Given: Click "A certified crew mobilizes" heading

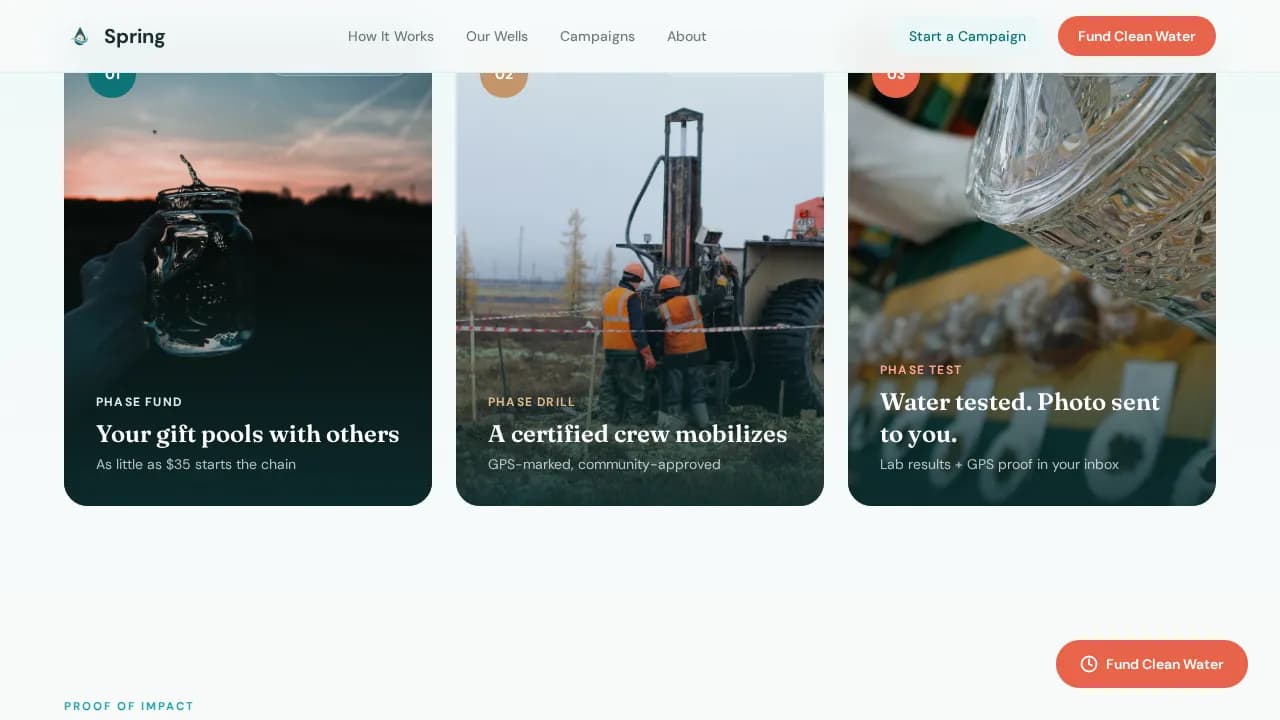Looking at the screenshot, I should [x=637, y=434].
